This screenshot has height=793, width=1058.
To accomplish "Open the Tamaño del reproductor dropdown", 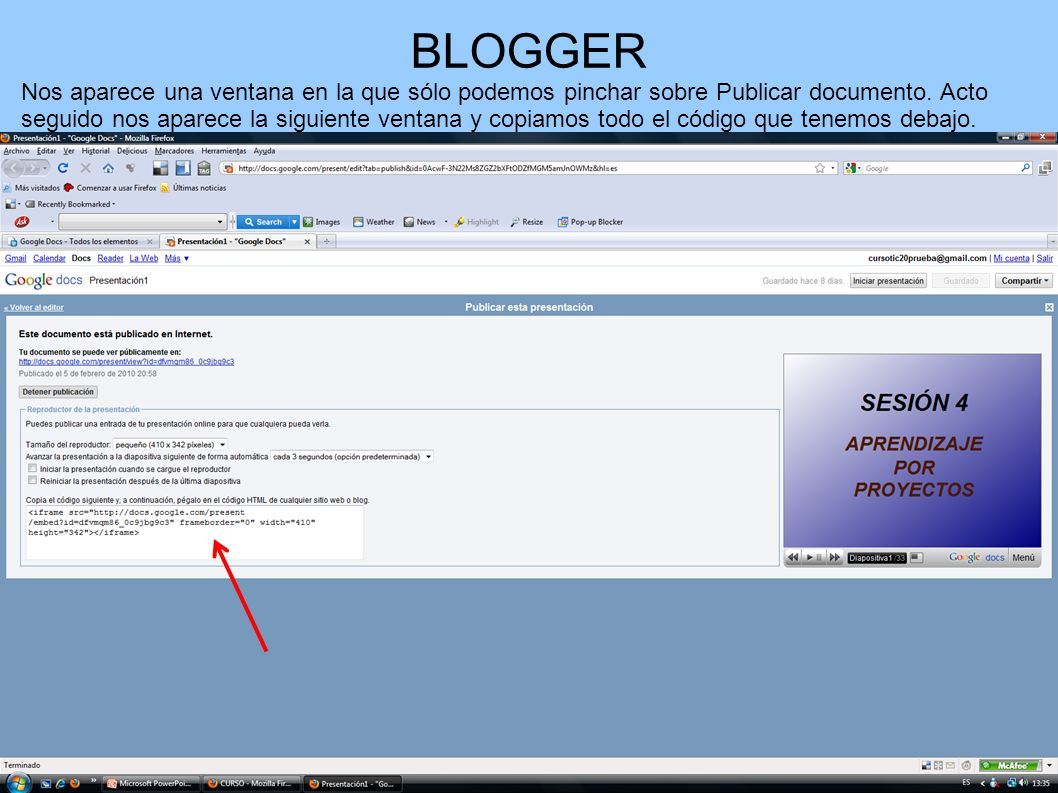I will click(x=170, y=445).
